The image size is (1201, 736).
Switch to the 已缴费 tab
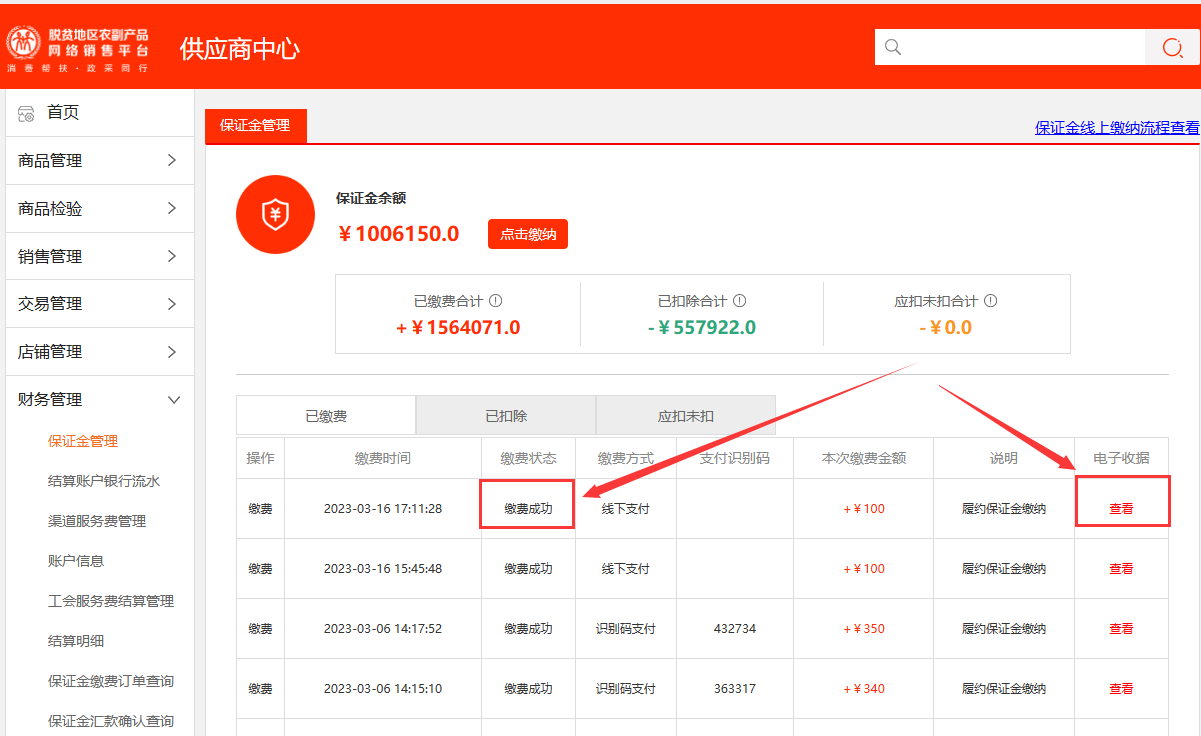326,415
